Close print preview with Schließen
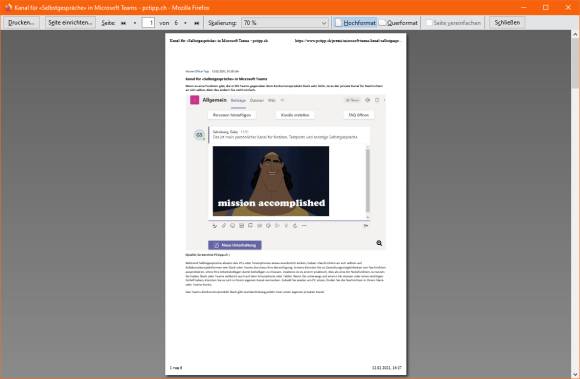Image resolution: width=580 pixels, height=379 pixels. [x=507, y=23]
